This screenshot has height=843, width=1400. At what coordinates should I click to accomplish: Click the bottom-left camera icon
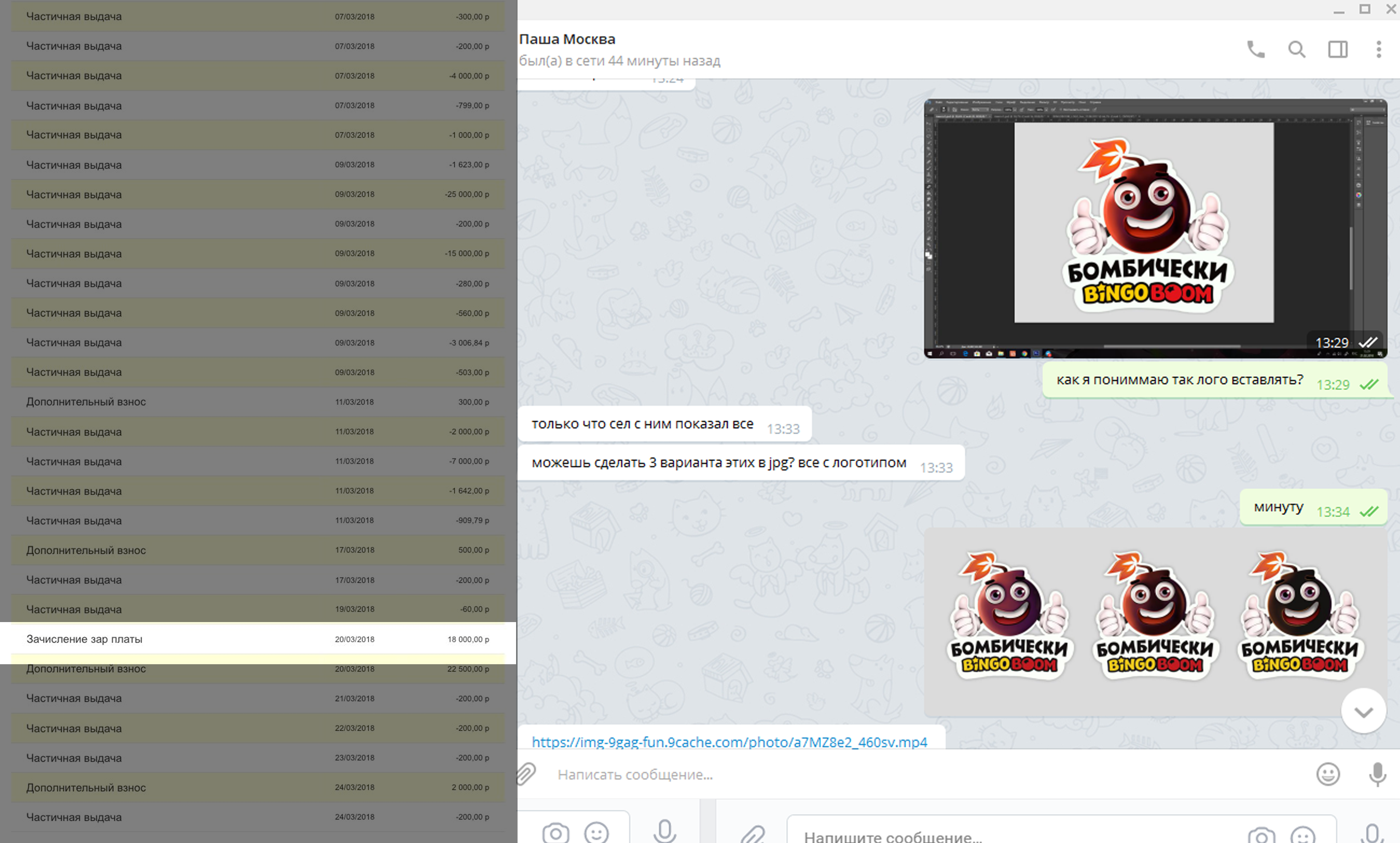tap(555, 833)
